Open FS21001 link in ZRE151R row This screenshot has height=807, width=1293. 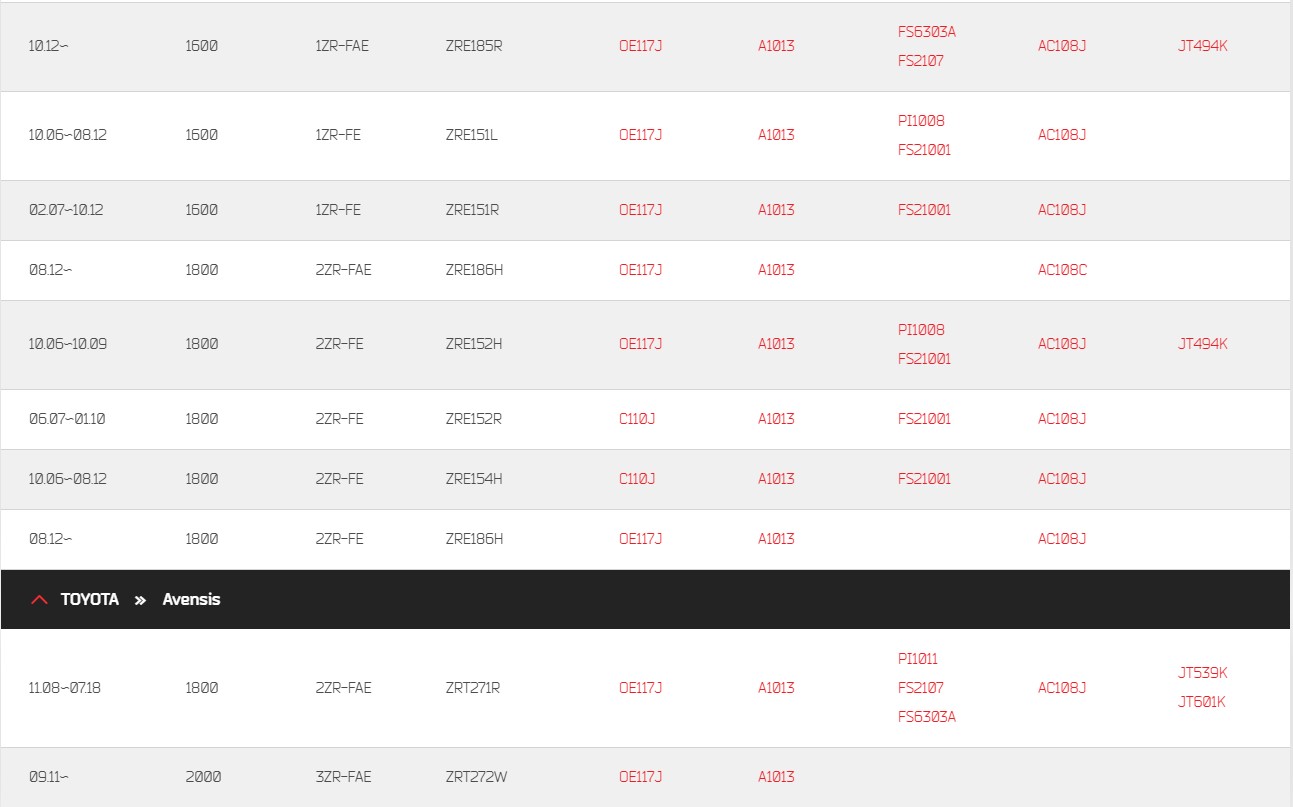(x=925, y=210)
